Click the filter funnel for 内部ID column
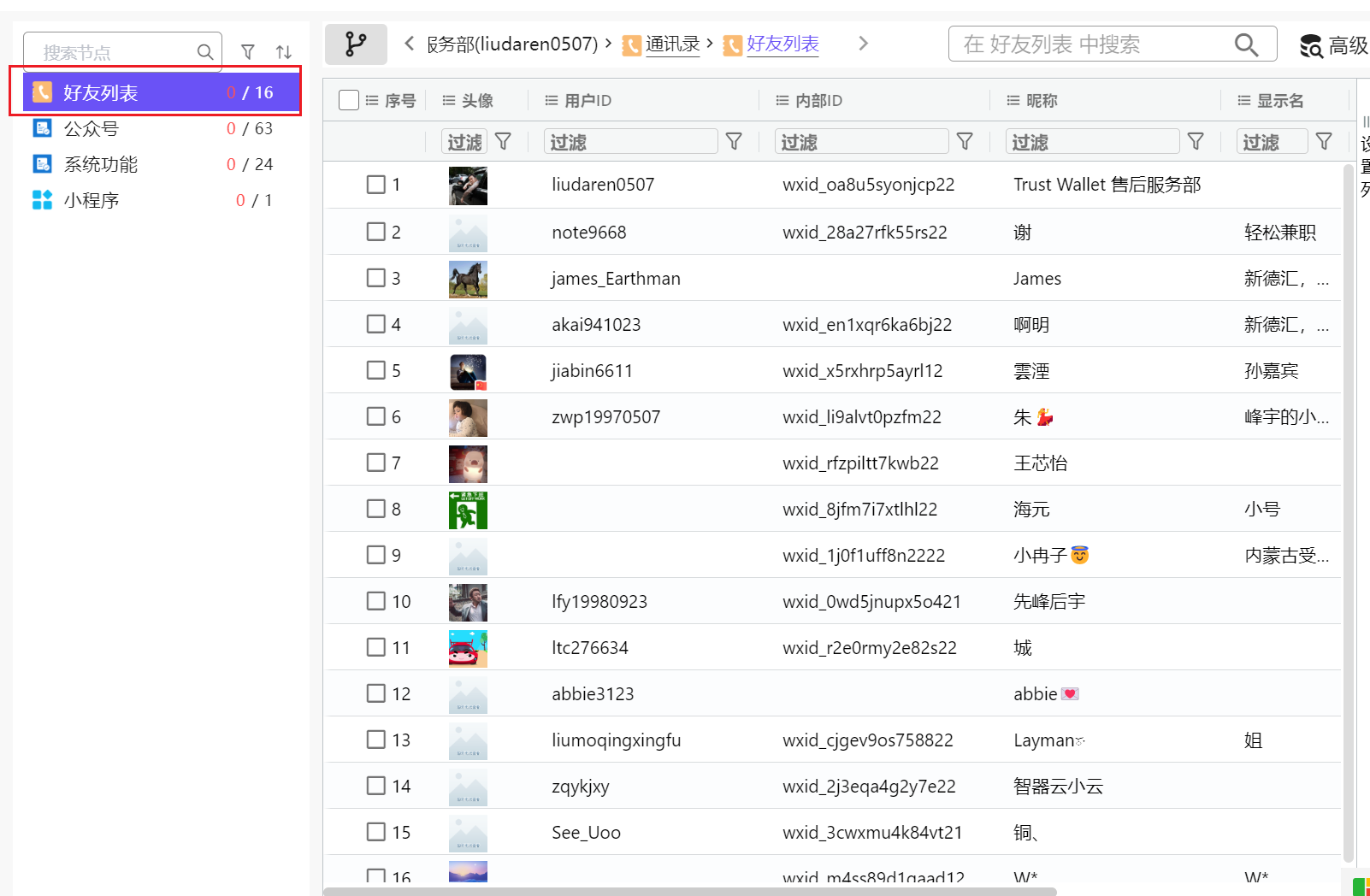 click(965, 142)
